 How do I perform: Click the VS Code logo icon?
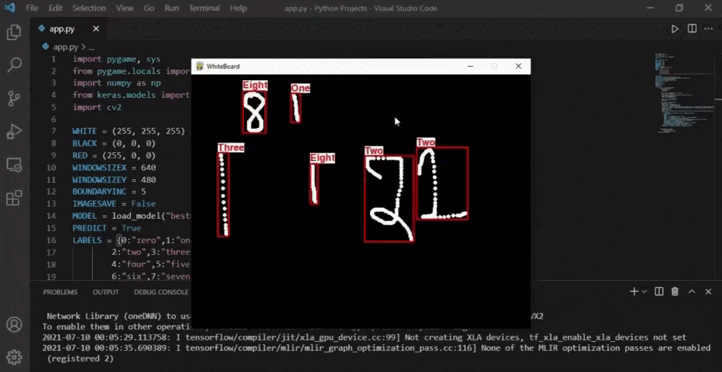tap(10, 8)
